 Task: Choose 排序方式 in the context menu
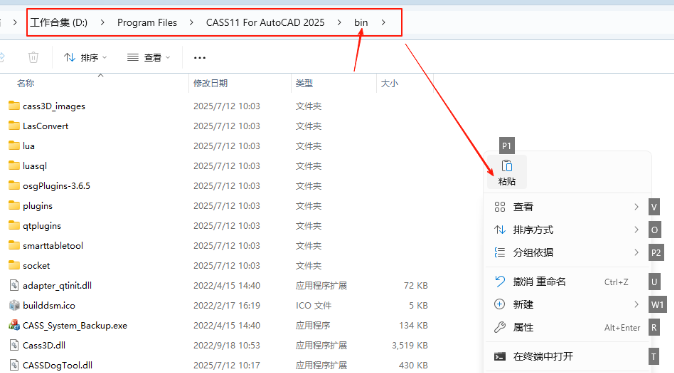567,230
